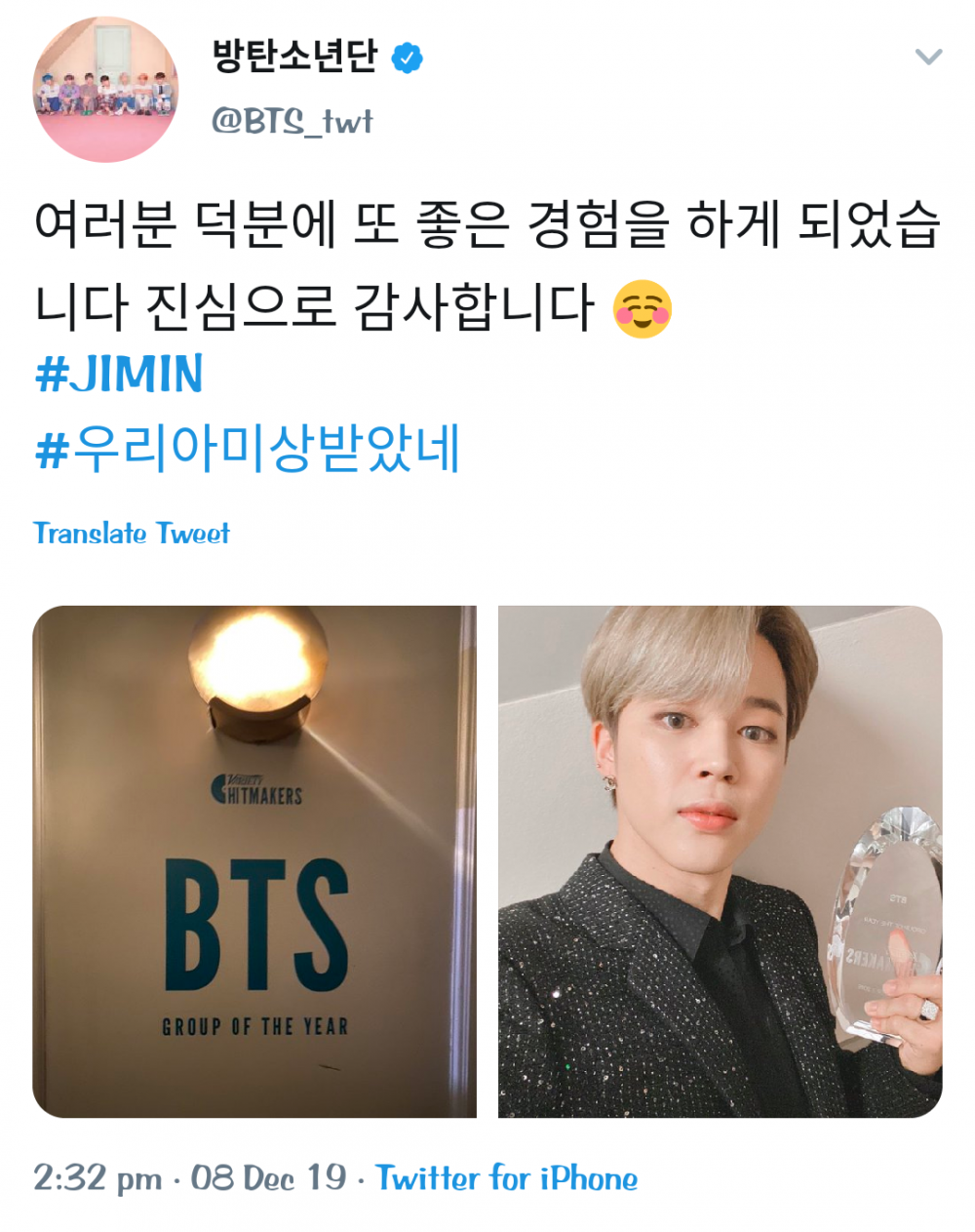This screenshot has height=1232, width=975.
Task: Open the Twitter for iPhone source link
Action: tap(507, 1178)
